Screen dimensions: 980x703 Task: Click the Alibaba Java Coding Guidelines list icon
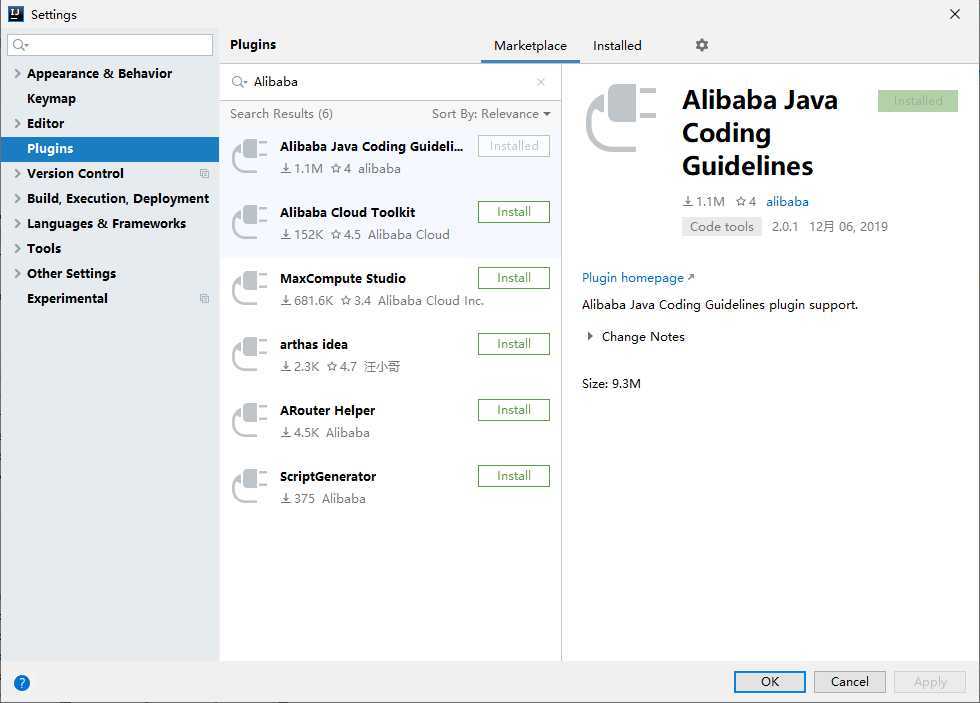click(250, 156)
